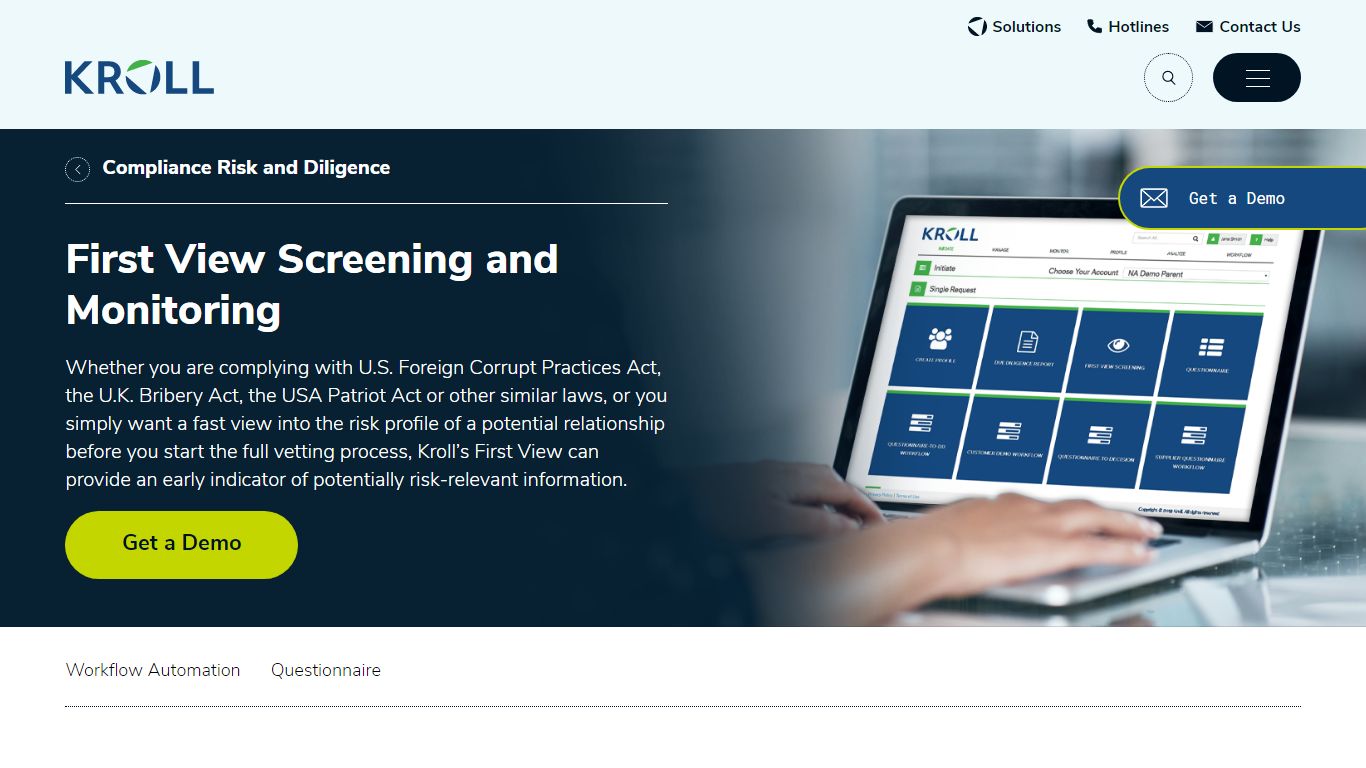Open Solutions in top bar
Screen dimensions: 1366x768
coord(1014,27)
